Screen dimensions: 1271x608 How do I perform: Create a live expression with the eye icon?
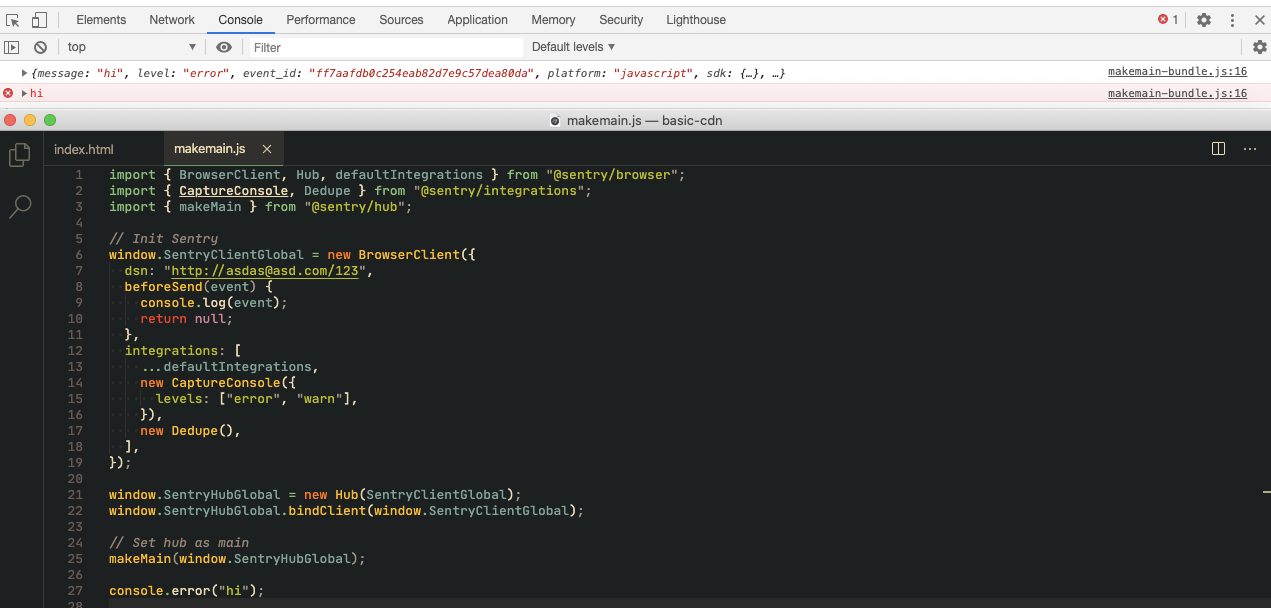coord(222,46)
